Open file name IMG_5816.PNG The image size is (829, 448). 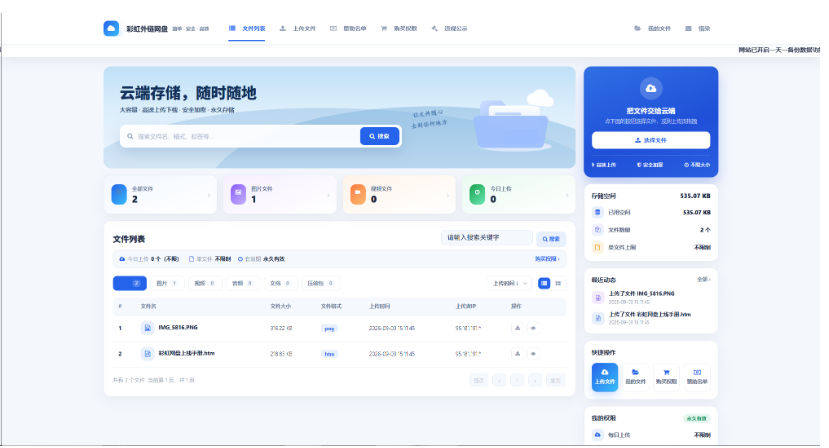click(x=178, y=327)
